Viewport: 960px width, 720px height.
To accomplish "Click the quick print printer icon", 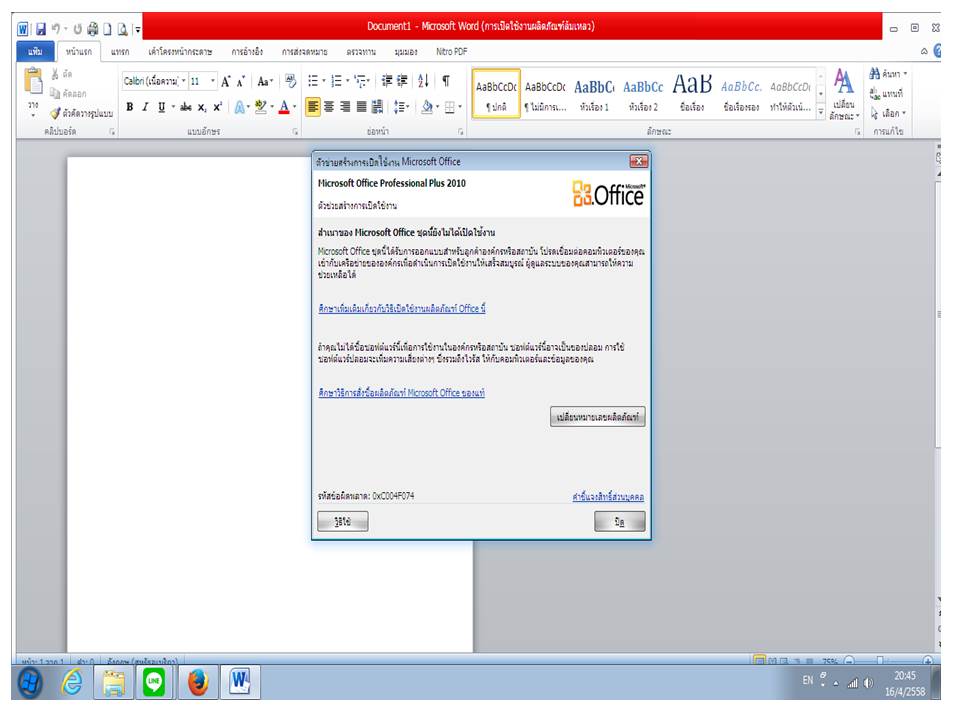I will point(92,29).
